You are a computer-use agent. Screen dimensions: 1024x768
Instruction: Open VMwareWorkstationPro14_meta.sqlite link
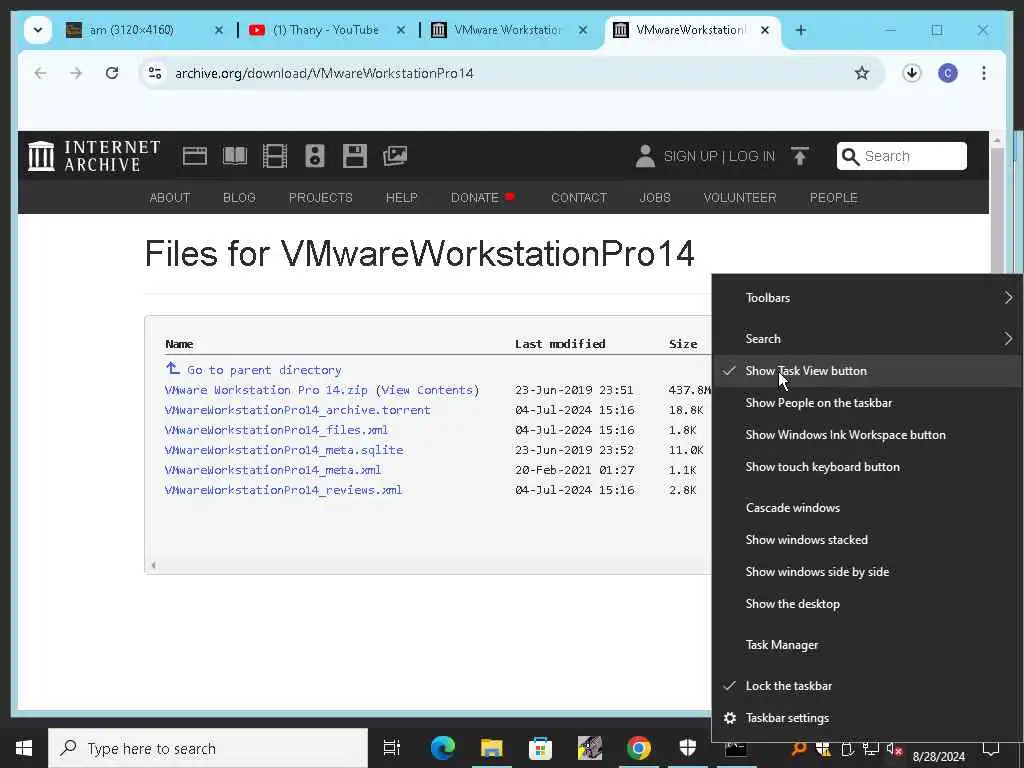click(283, 450)
